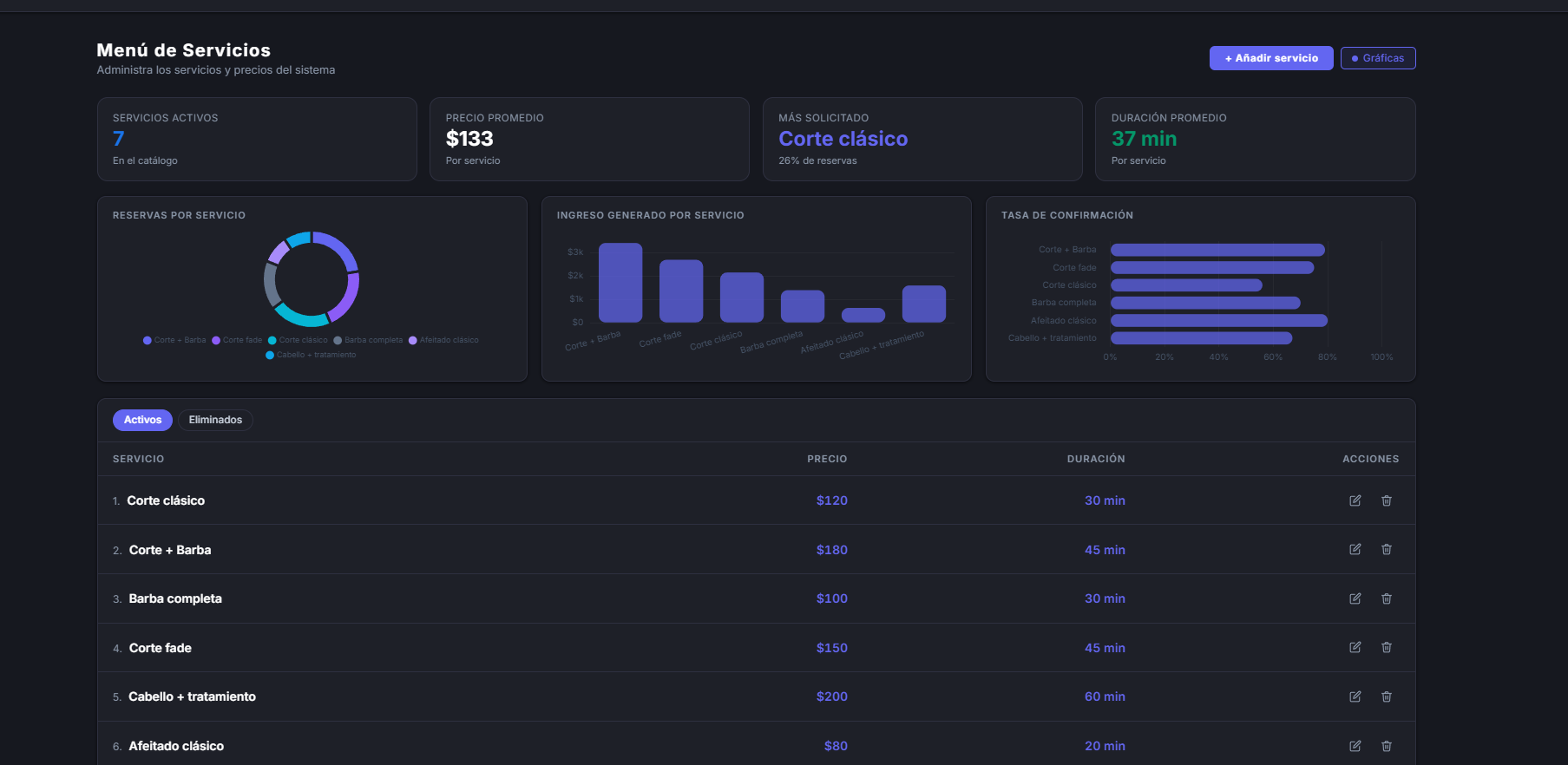Toggle Barba completa legend entry
Screen dimensions: 1568x765
[x=368, y=340]
